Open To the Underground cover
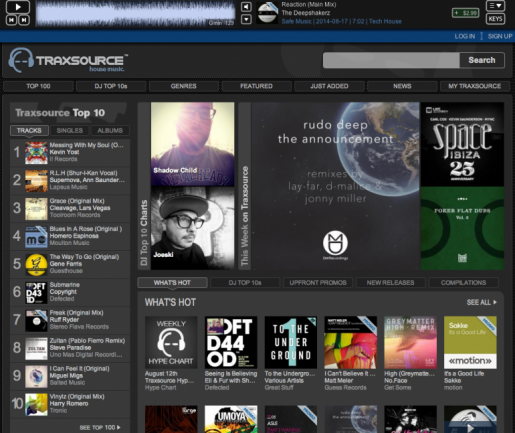This screenshot has height=433, width=515. [291, 342]
